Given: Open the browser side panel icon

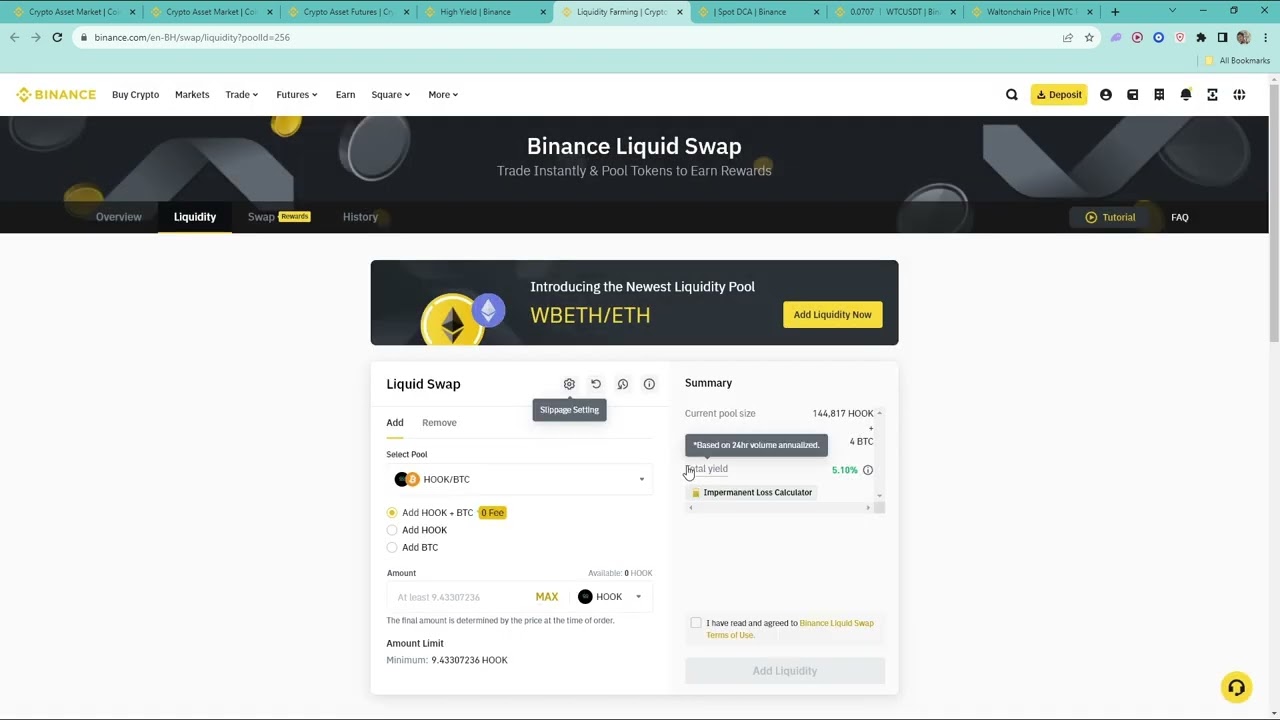Looking at the screenshot, I should 1222,37.
